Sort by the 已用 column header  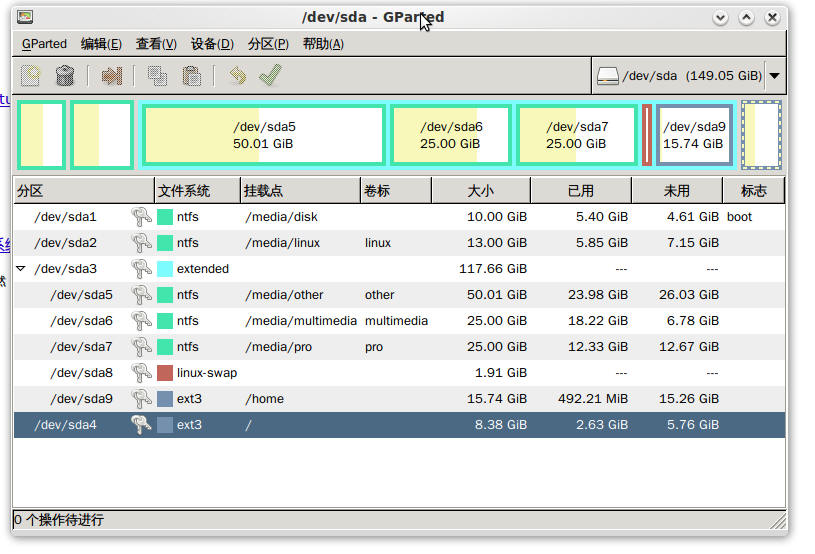point(581,191)
